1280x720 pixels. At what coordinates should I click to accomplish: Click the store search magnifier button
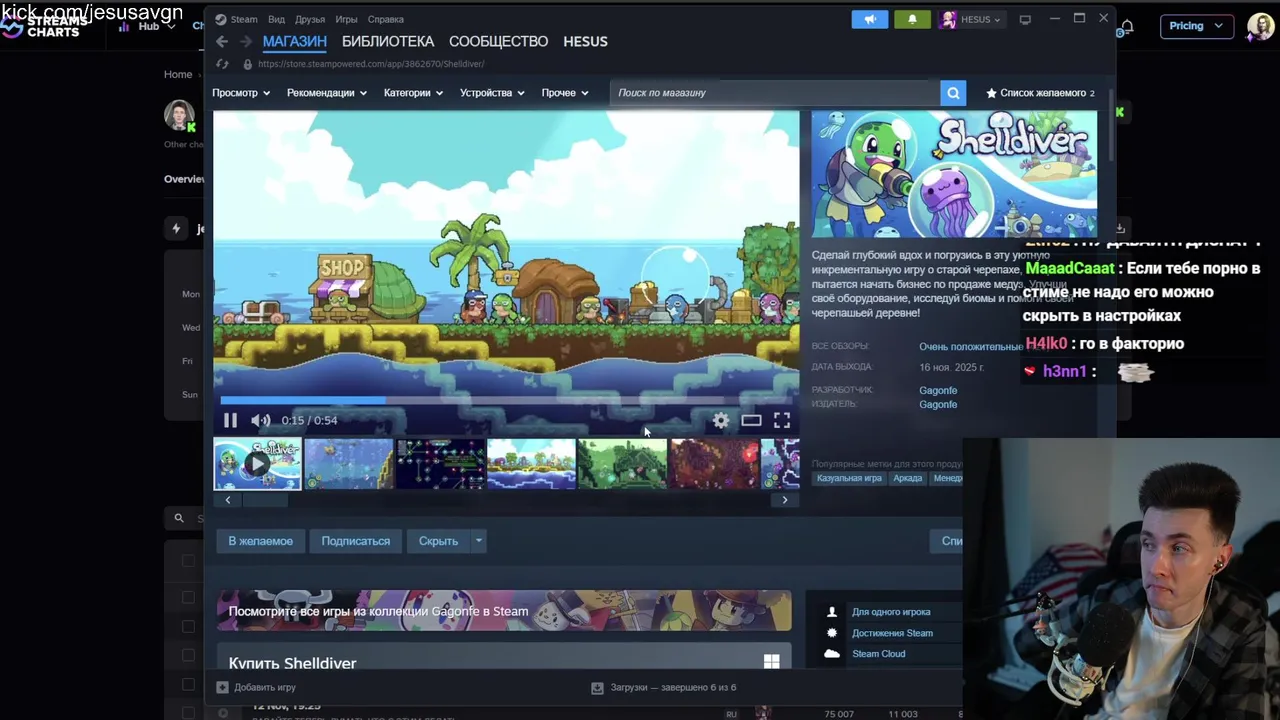point(953,93)
